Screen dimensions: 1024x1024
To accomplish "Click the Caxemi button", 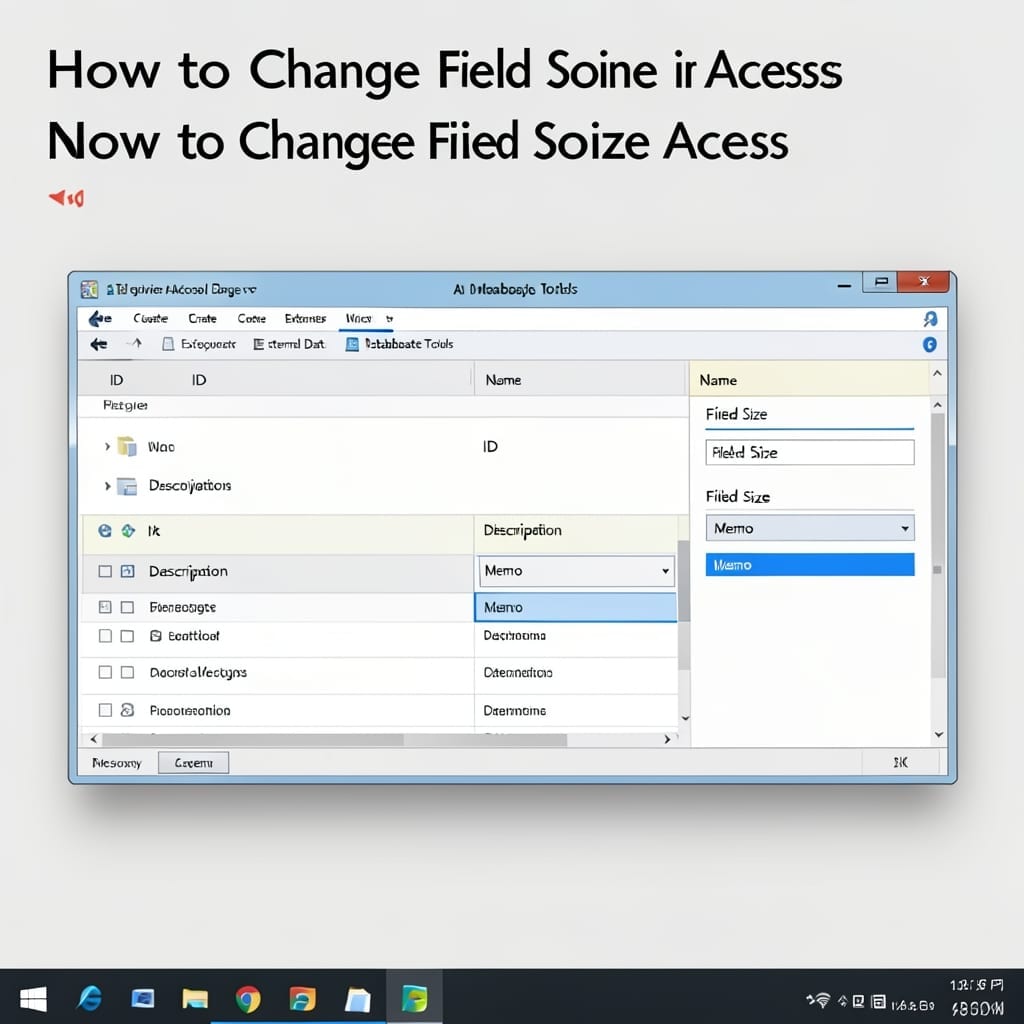I will click(x=193, y=763).
